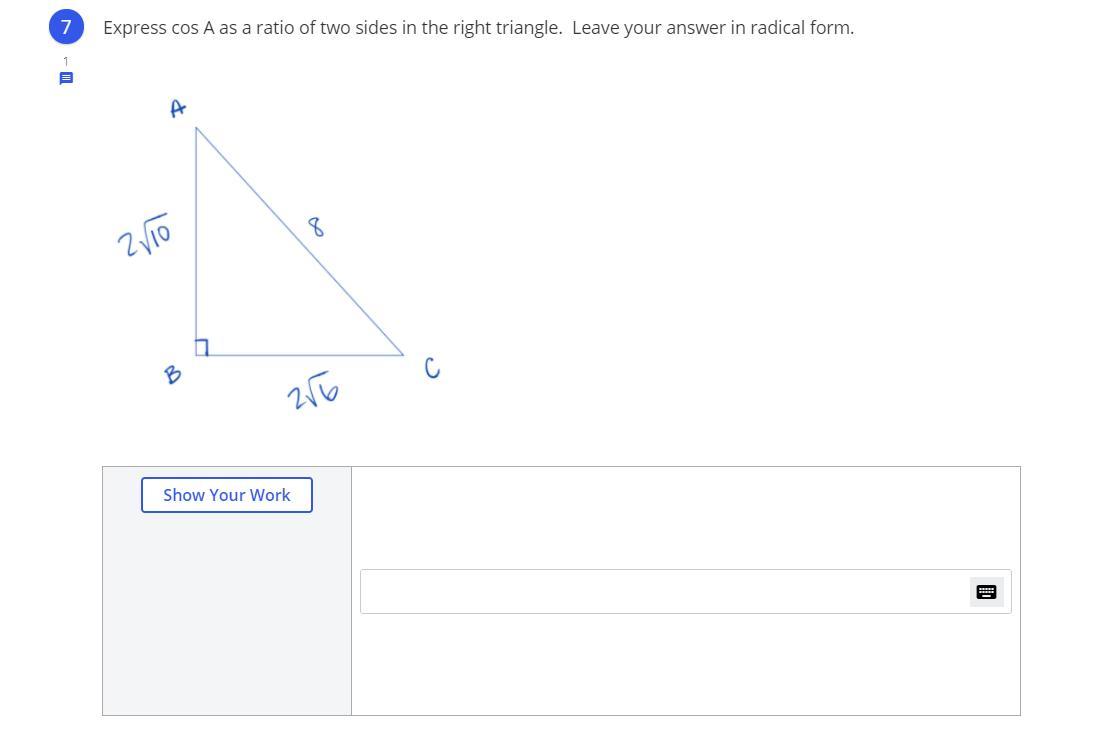Click the right angle marker at vertex B
This screenshot has height=734, width=1100.
click(202, 347)
